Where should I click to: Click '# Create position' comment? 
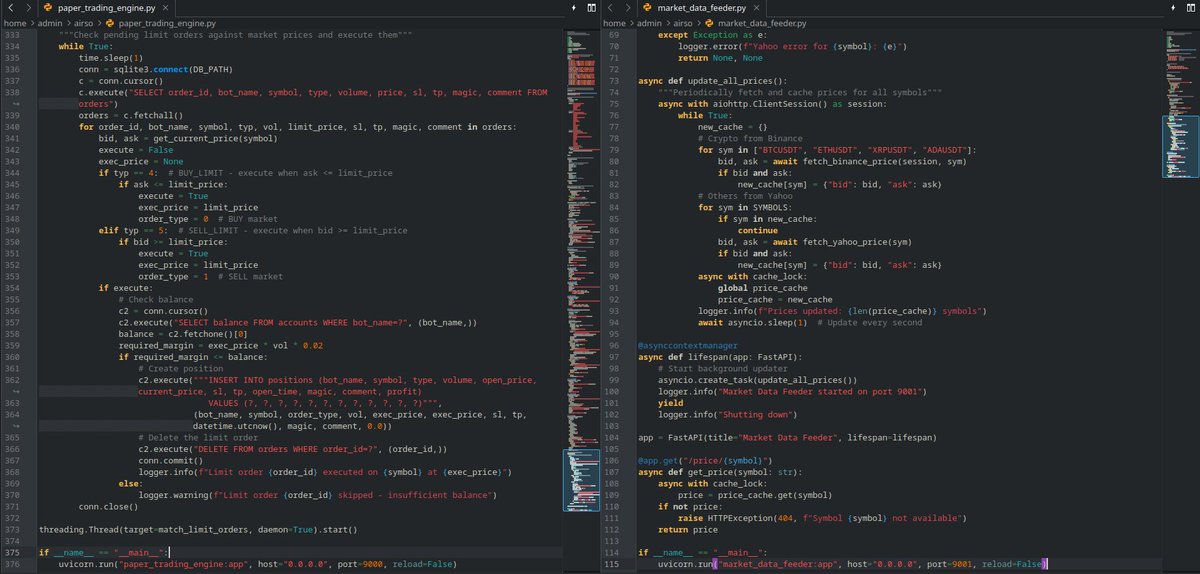tap(179, 368)
